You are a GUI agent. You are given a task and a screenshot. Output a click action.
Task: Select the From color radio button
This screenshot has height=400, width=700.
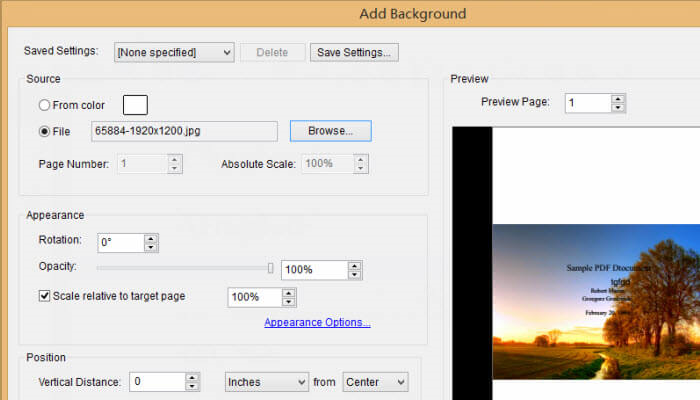tap(44, 105)
